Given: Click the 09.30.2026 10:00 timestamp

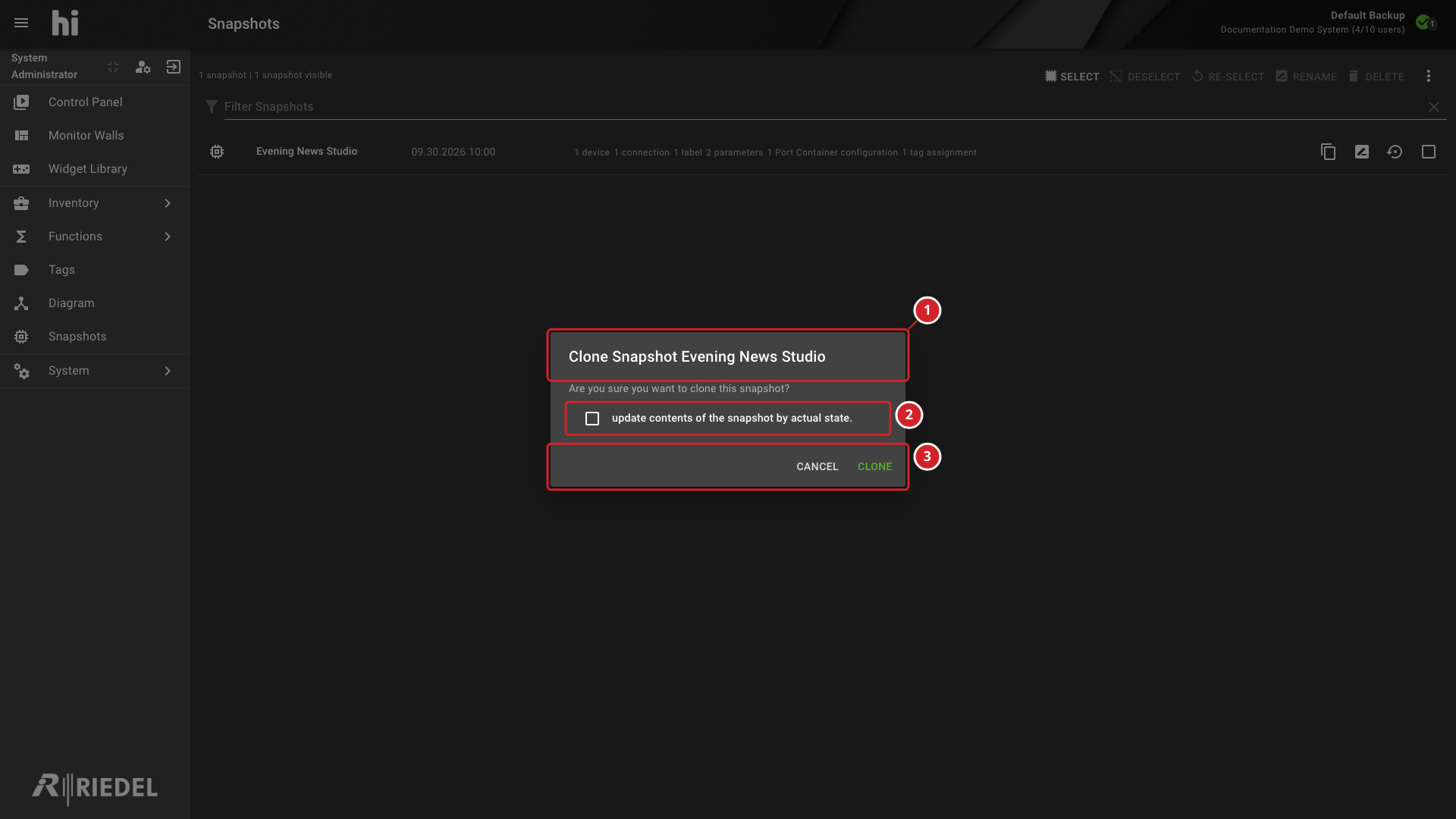Looking at the screenshot, I should [453, 152].
